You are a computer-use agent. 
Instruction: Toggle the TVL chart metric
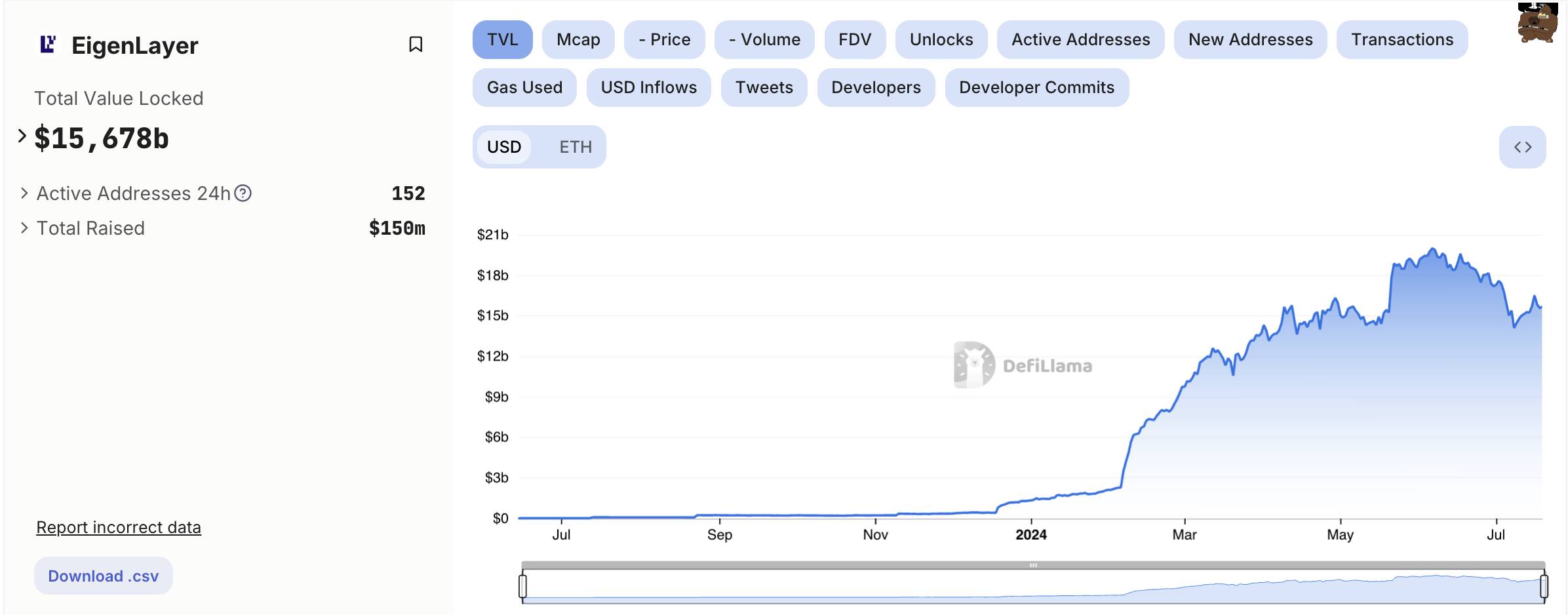click(503, 39)
